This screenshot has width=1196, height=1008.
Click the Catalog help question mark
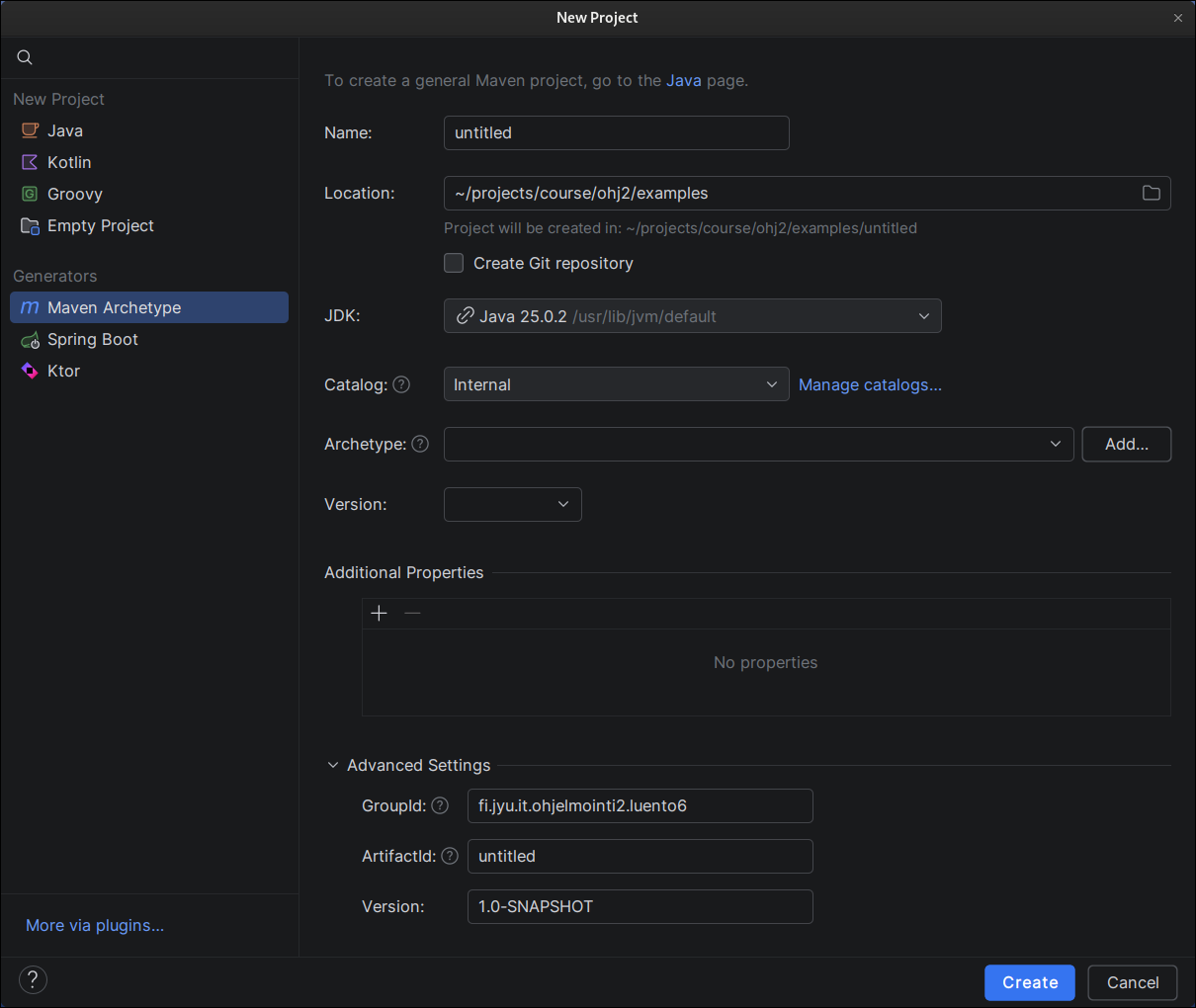tap(401, 384)
